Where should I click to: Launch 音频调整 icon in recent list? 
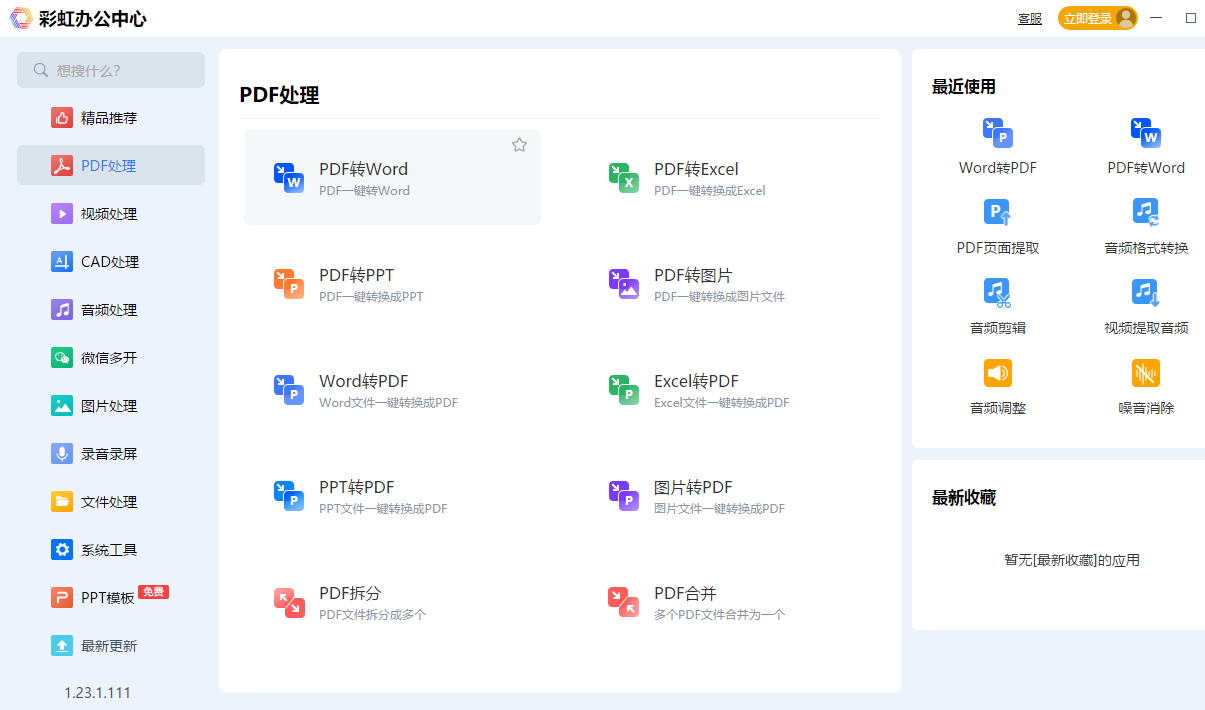pyautogui.click(x=998, y=373)
